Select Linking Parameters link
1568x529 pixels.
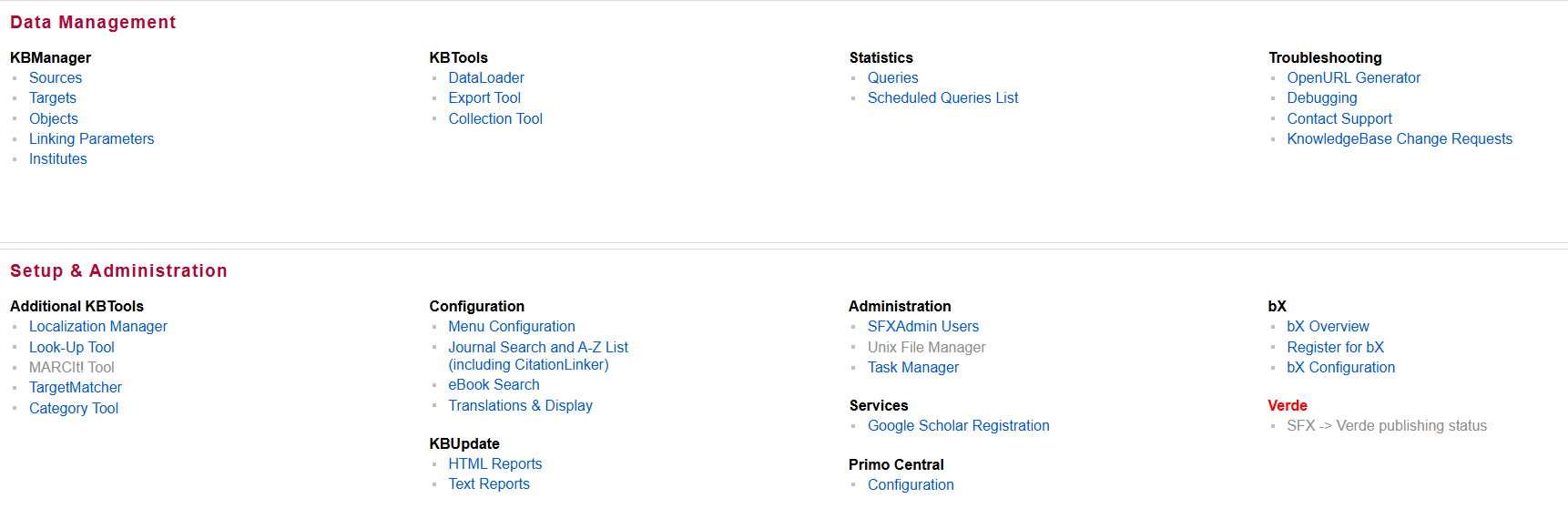91,139
